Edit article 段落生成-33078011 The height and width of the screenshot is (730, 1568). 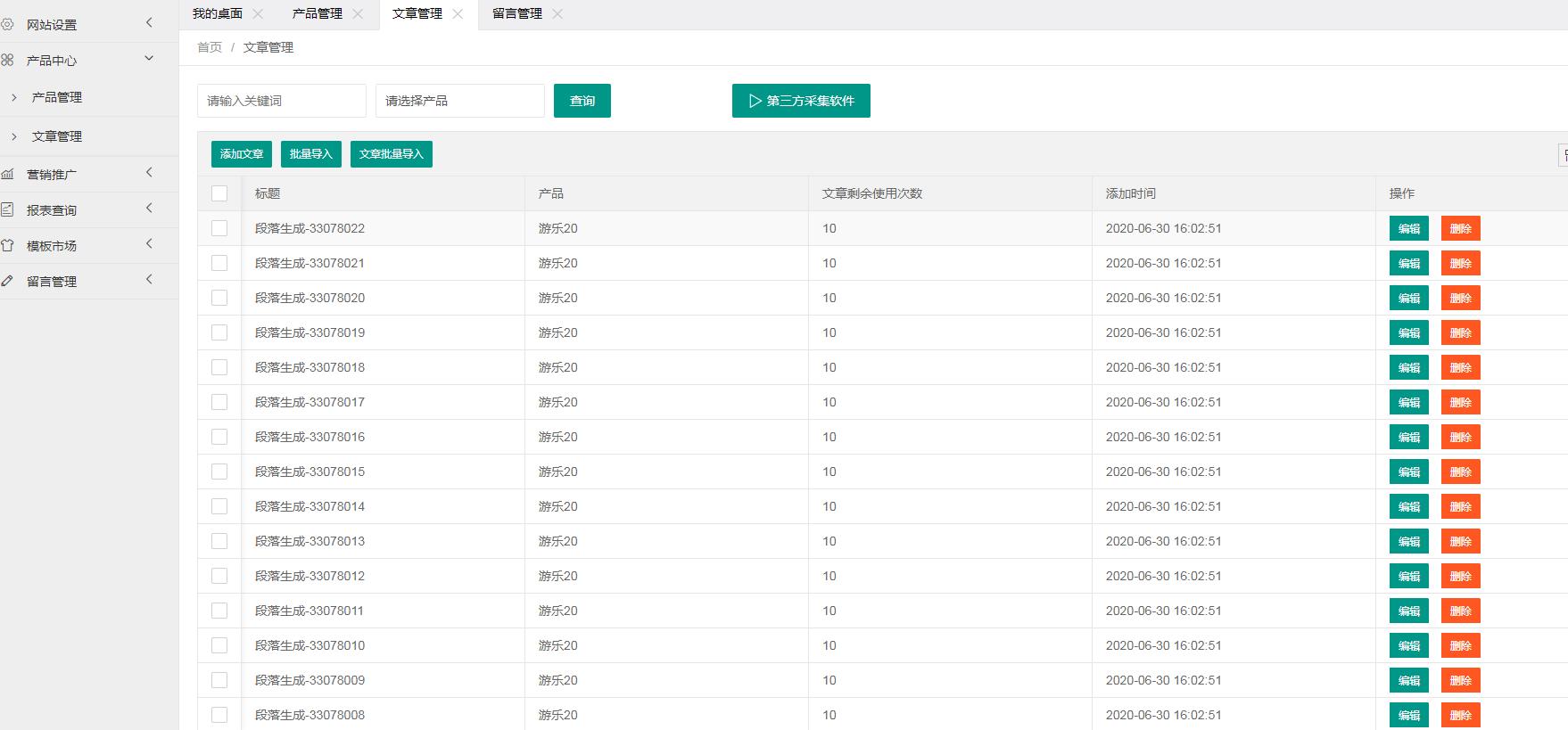click(1409, 611)
